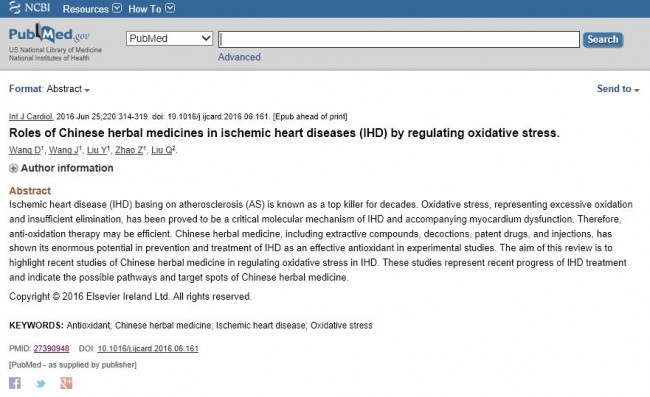Click the NCBI logo icon
The width and height of the screenshot is (650, 397).
pyautogui.click(x=15, y=7)
